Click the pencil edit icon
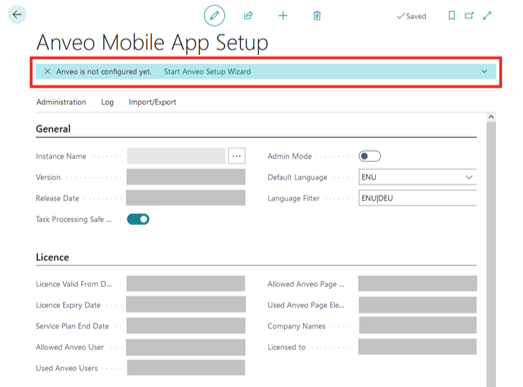 point(214,15)
